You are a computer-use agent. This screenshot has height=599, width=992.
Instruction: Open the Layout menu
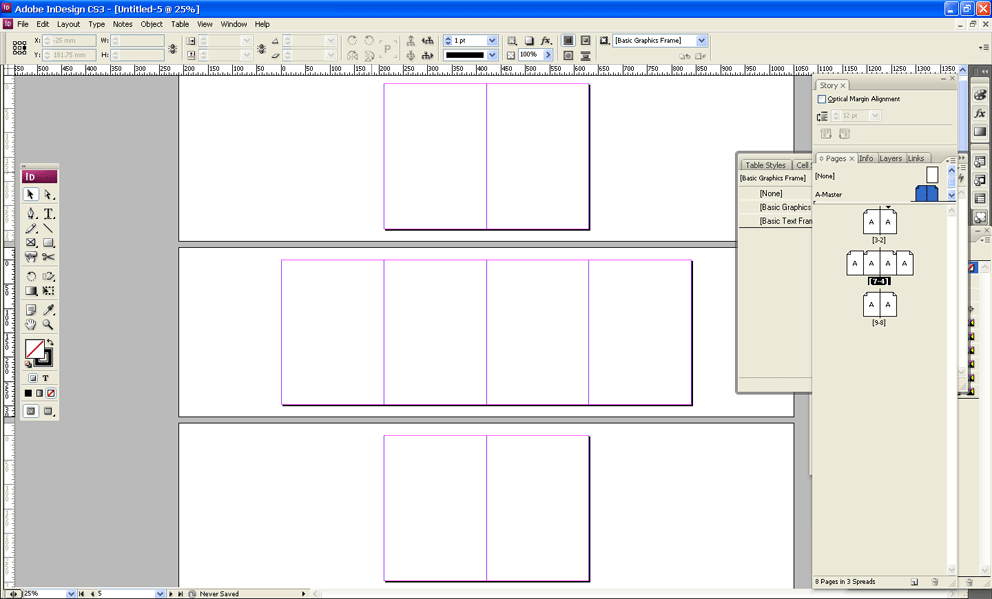(x=68, y=24)
